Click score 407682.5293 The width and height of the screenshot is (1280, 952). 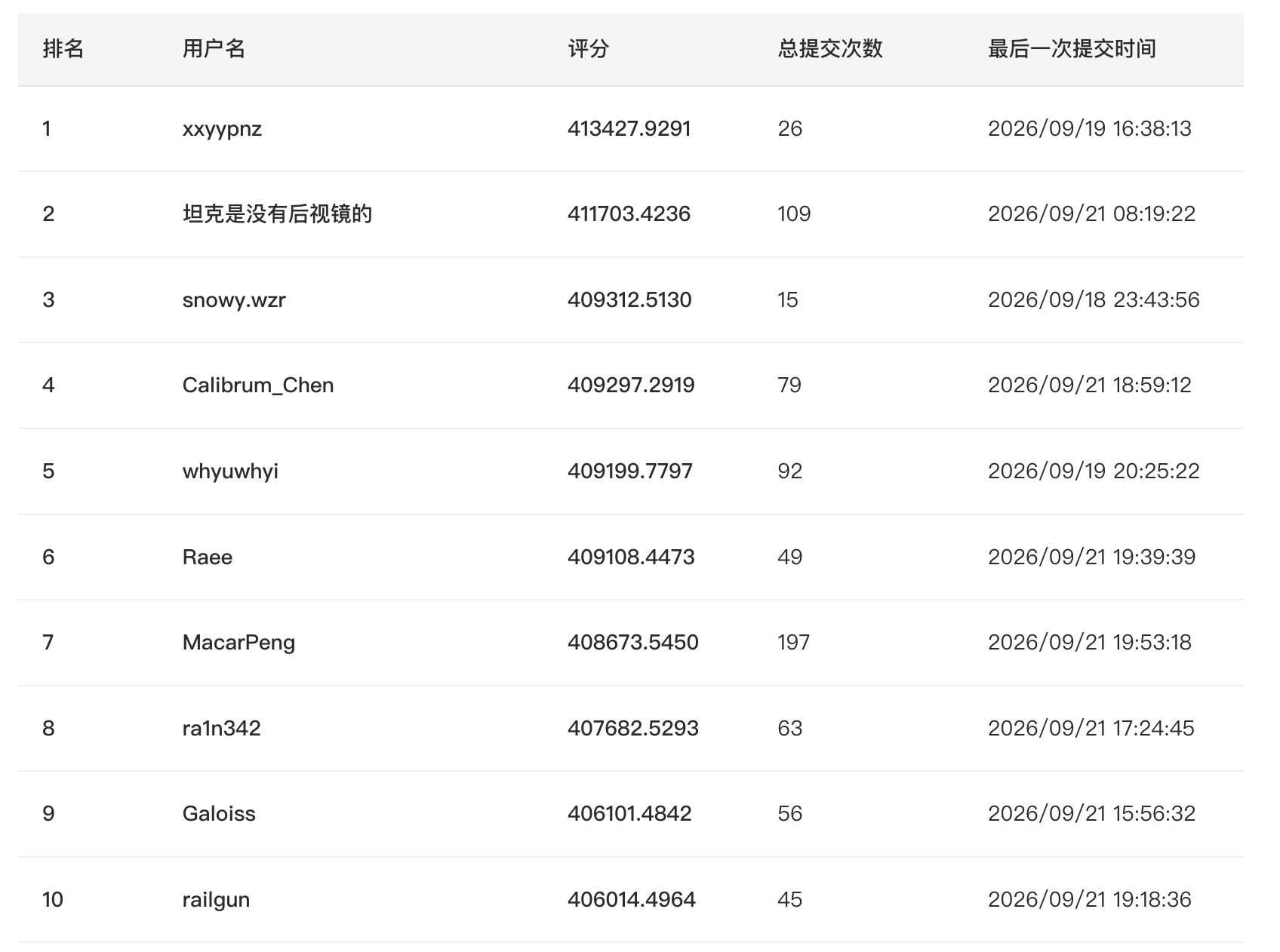(633, 729)
